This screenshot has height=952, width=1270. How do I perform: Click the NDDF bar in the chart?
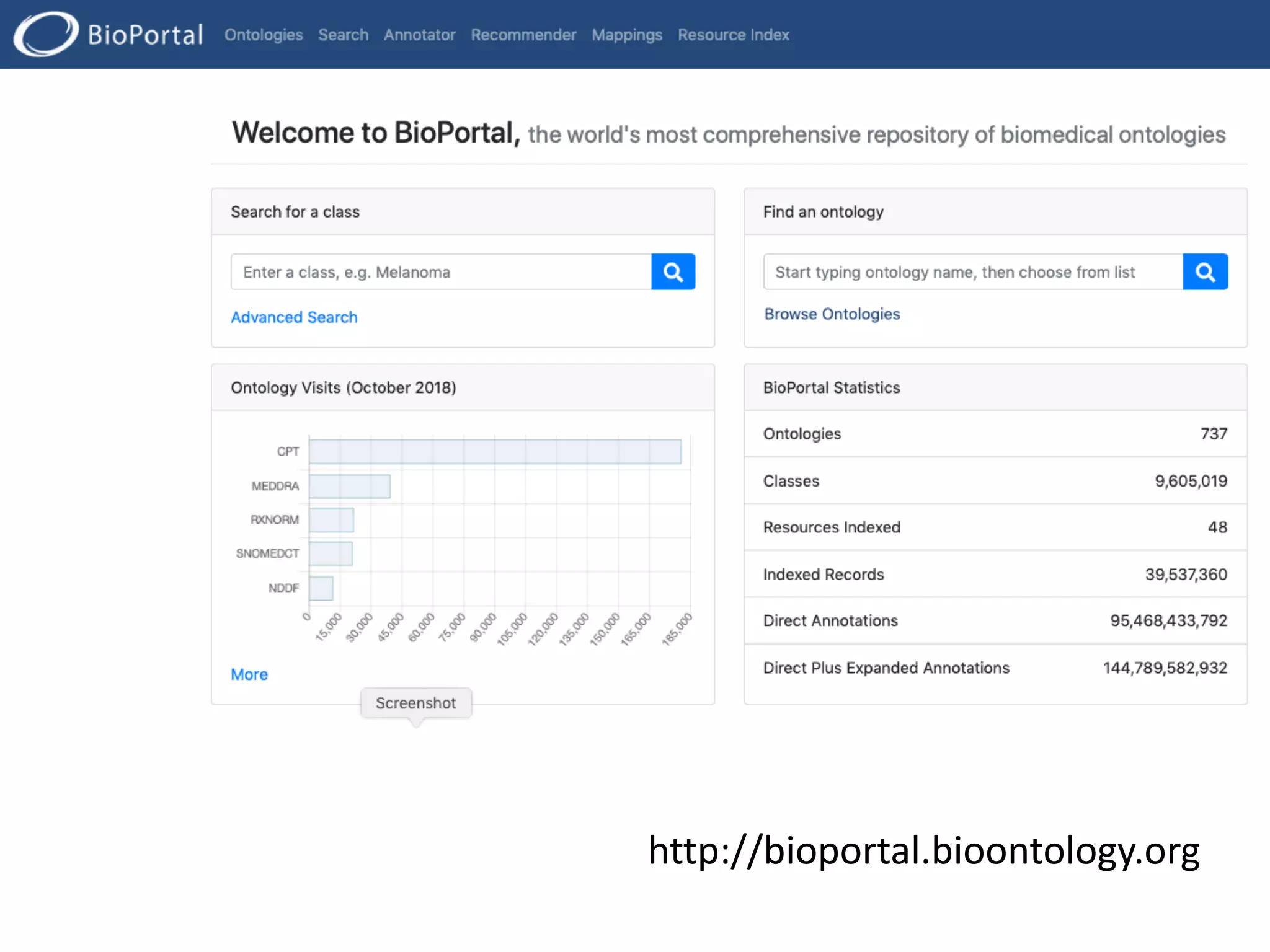[x=321, y=588]
